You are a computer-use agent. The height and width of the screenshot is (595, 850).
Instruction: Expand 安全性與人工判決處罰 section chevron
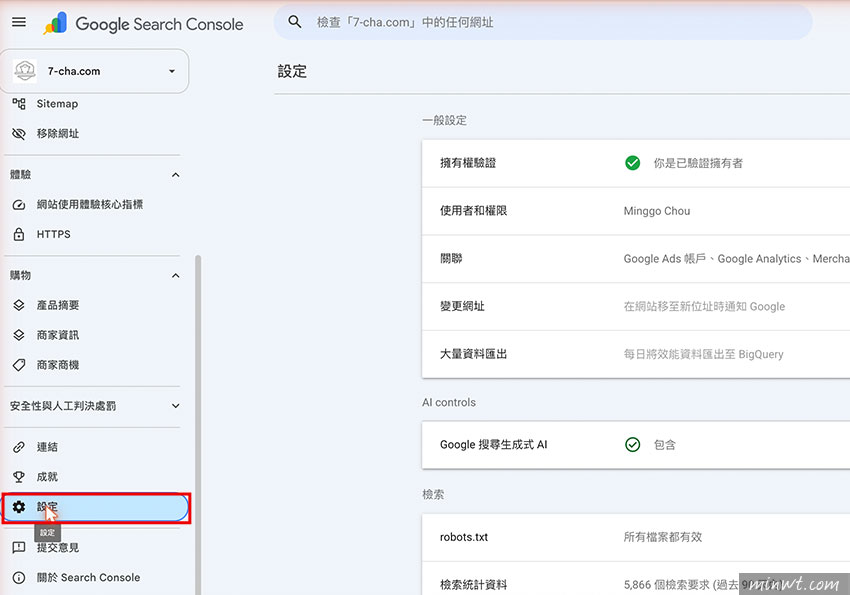pyautogui.click(x=176, y=406)
